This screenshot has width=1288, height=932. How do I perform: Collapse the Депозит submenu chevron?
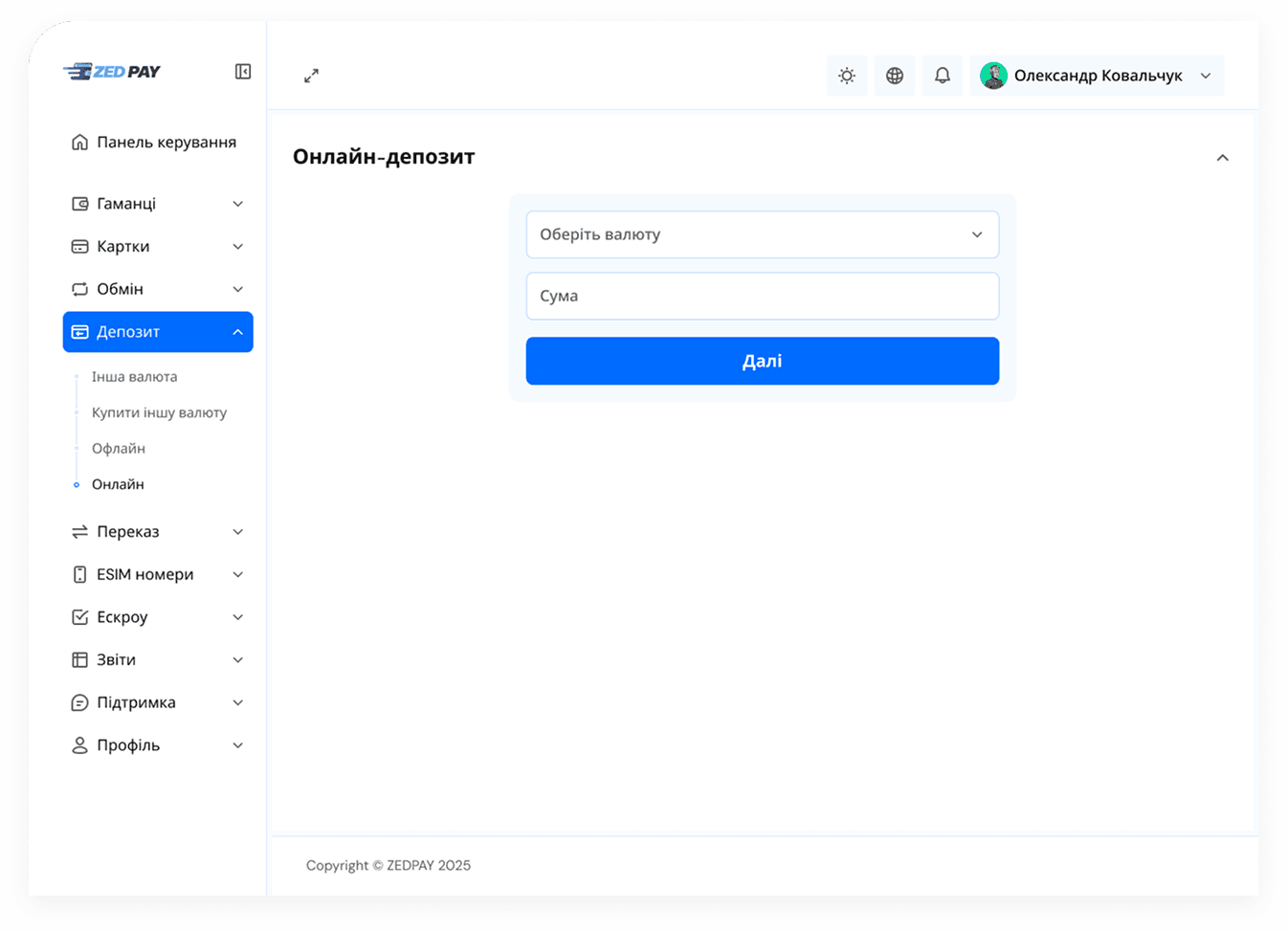tap(238, 332)
